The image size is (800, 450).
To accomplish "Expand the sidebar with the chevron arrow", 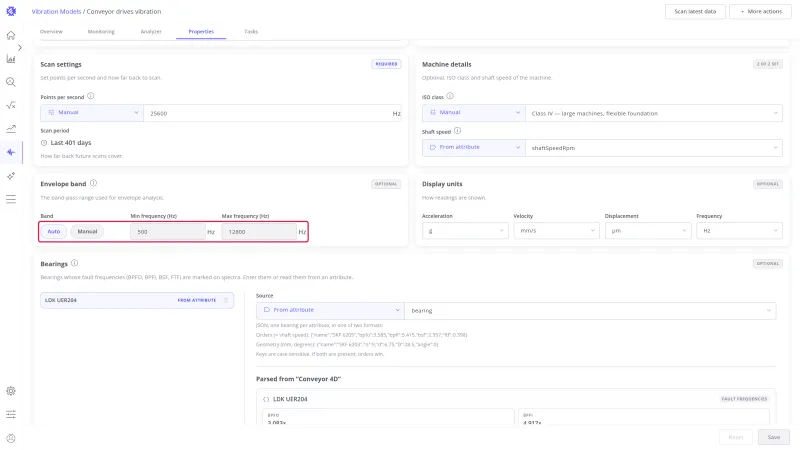I will click(19, 47).
